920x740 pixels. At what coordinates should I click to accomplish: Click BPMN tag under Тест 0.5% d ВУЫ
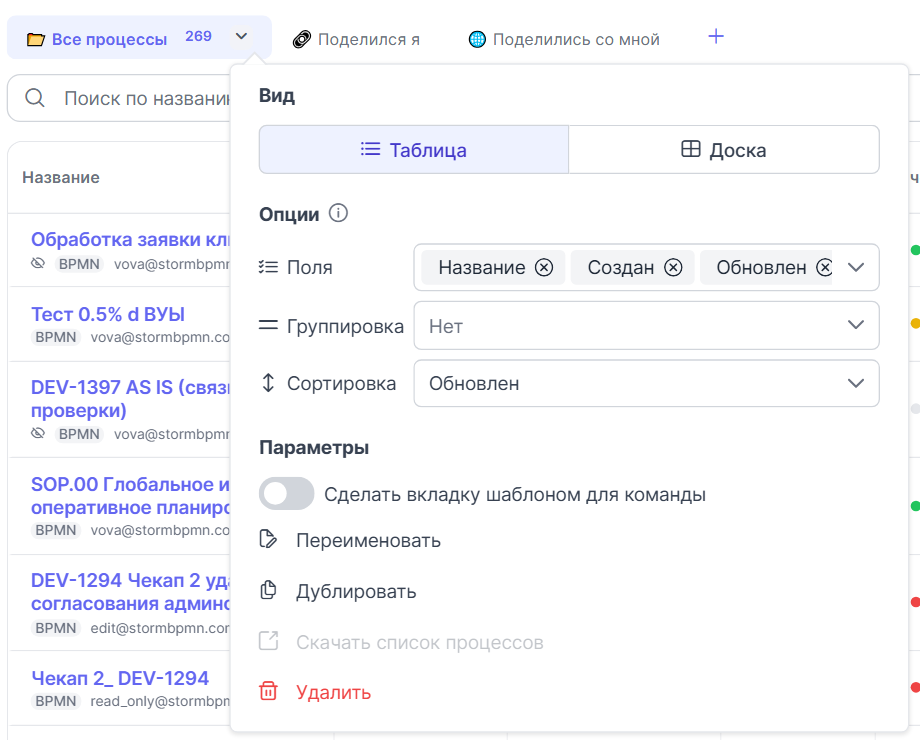point(56,337)
